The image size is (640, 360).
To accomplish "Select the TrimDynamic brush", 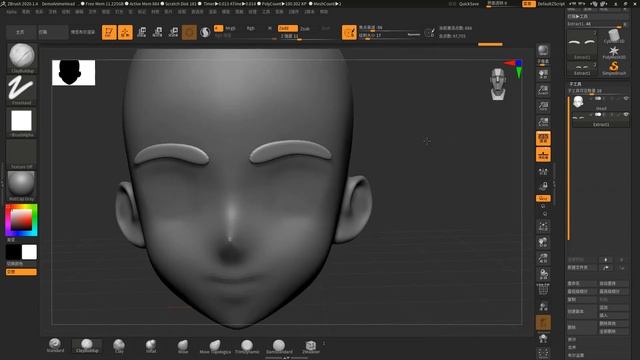I will [247, 346].
